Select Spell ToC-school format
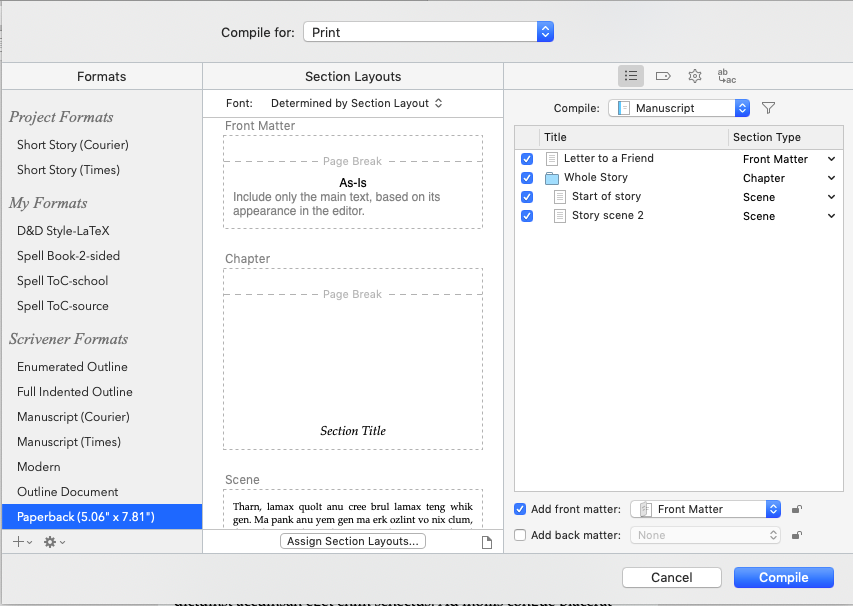Viewport: 853px width, 606px height. click(x=63, y=281)
